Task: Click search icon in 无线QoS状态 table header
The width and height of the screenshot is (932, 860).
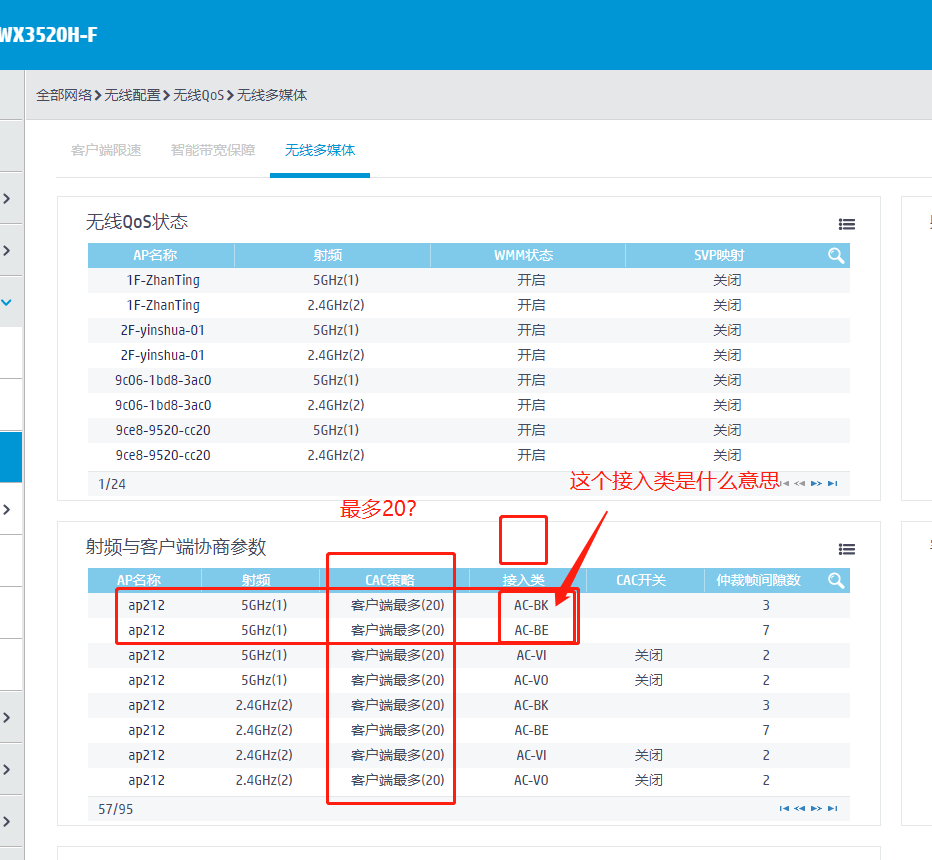Action: pyautogui.click(x=836, y=256)
